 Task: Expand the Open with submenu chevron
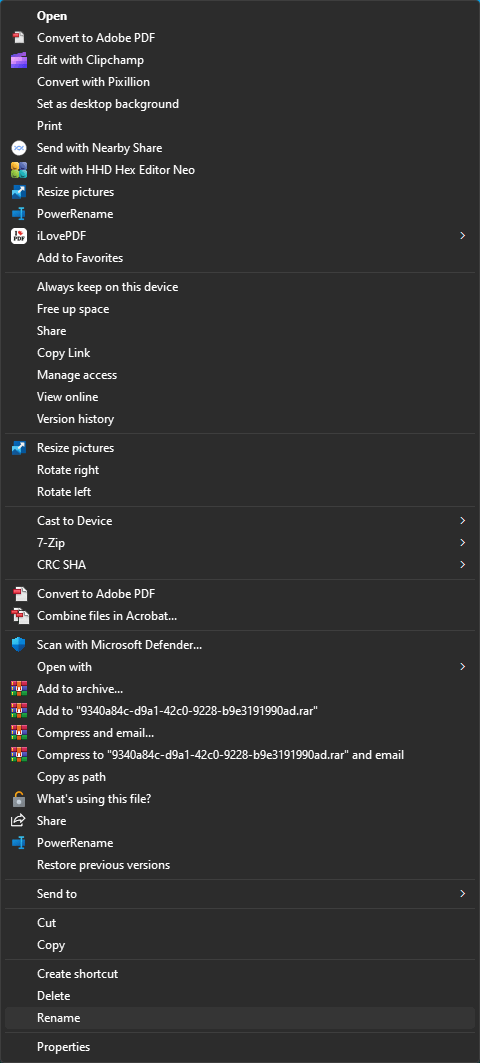[x=462, y=667]
